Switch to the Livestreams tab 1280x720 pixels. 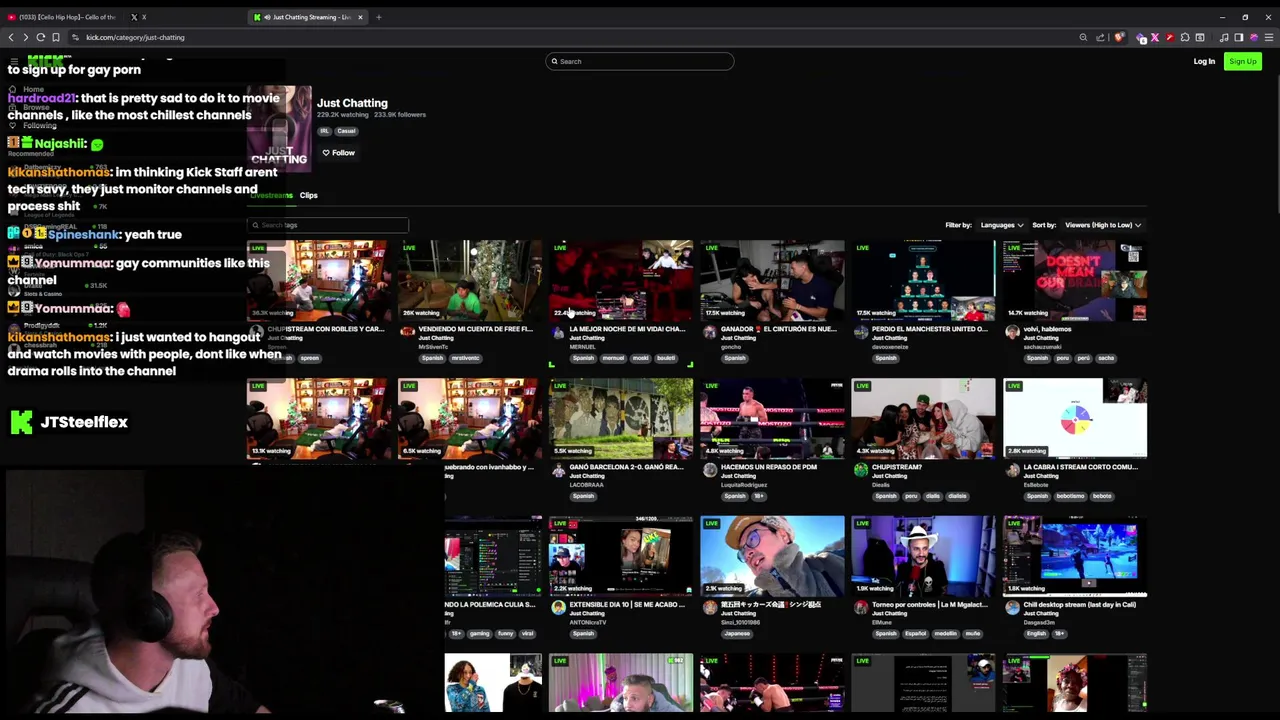pyautogui.click(x=271, y=196)
